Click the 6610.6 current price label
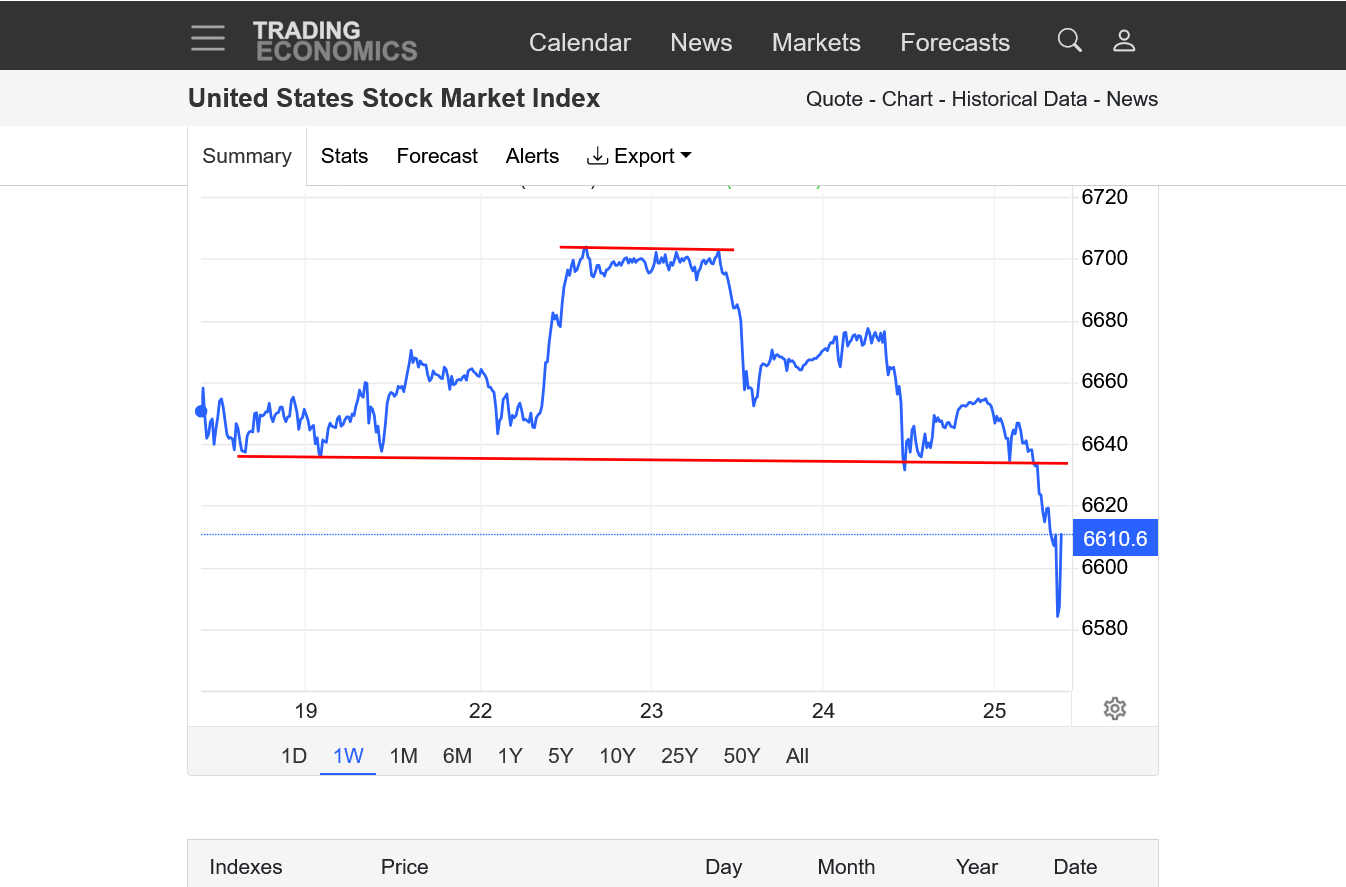This screenshot has height=887, width=1346. pos(1115,539)
